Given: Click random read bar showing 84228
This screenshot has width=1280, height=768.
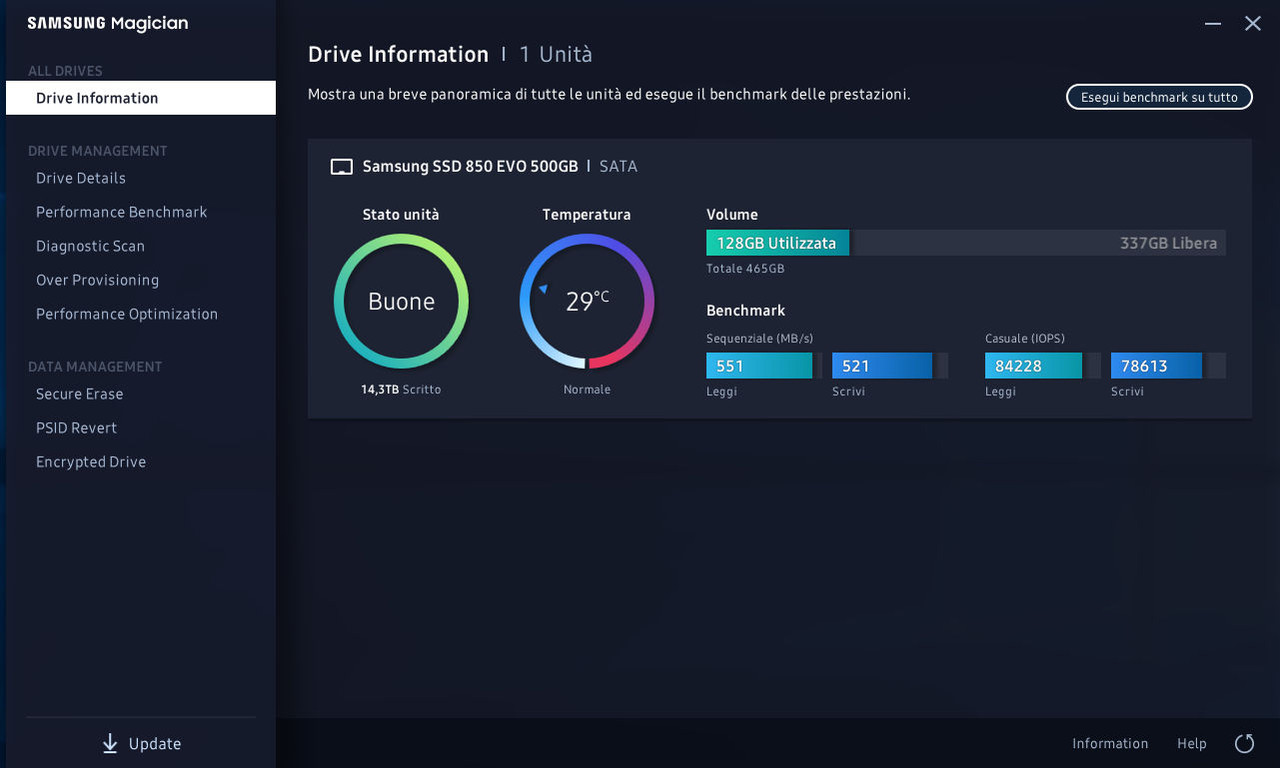Looking at the screenshot, I should point(1034,366).
